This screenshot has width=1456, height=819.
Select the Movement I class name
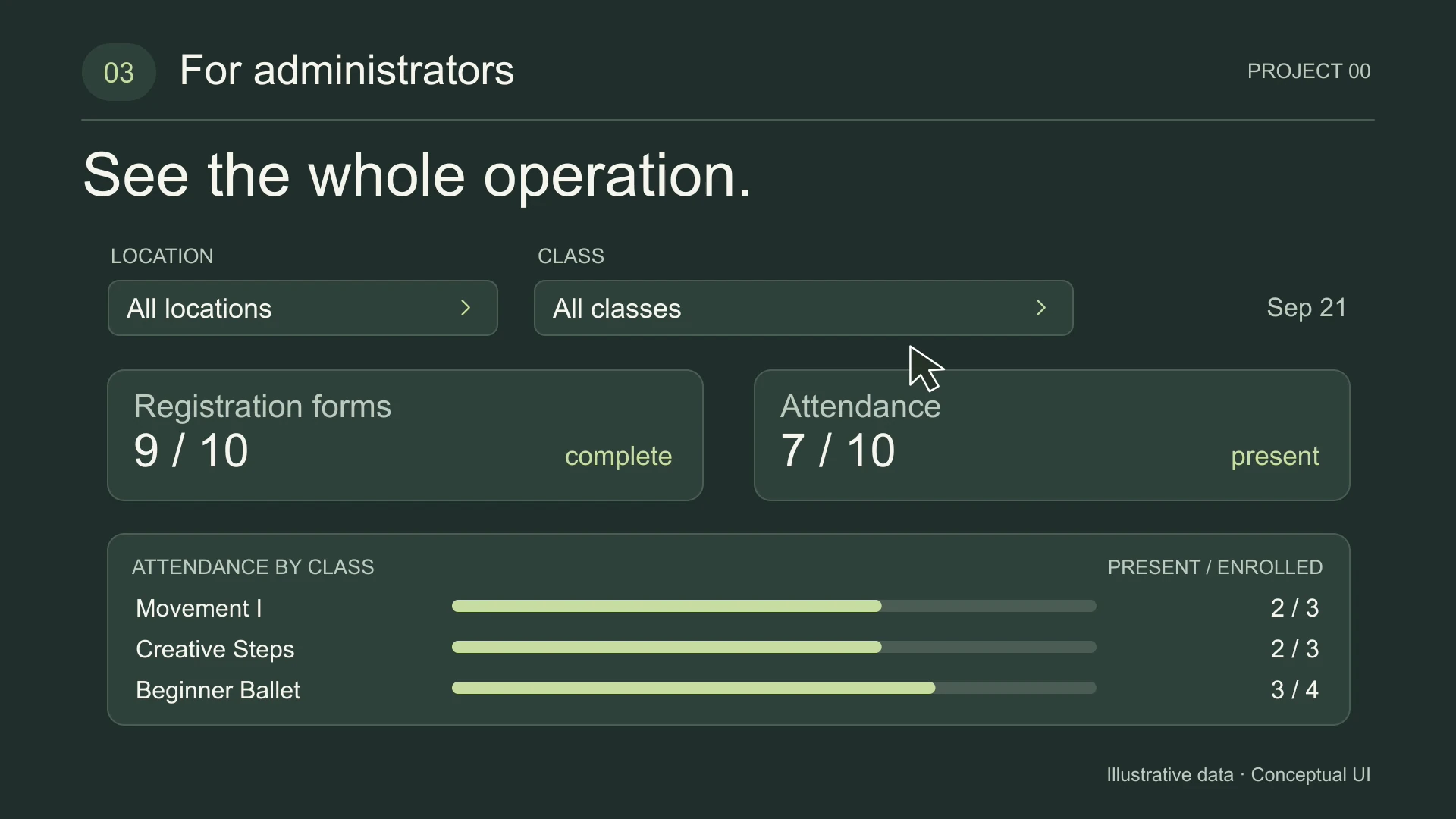tap(199, 608)
